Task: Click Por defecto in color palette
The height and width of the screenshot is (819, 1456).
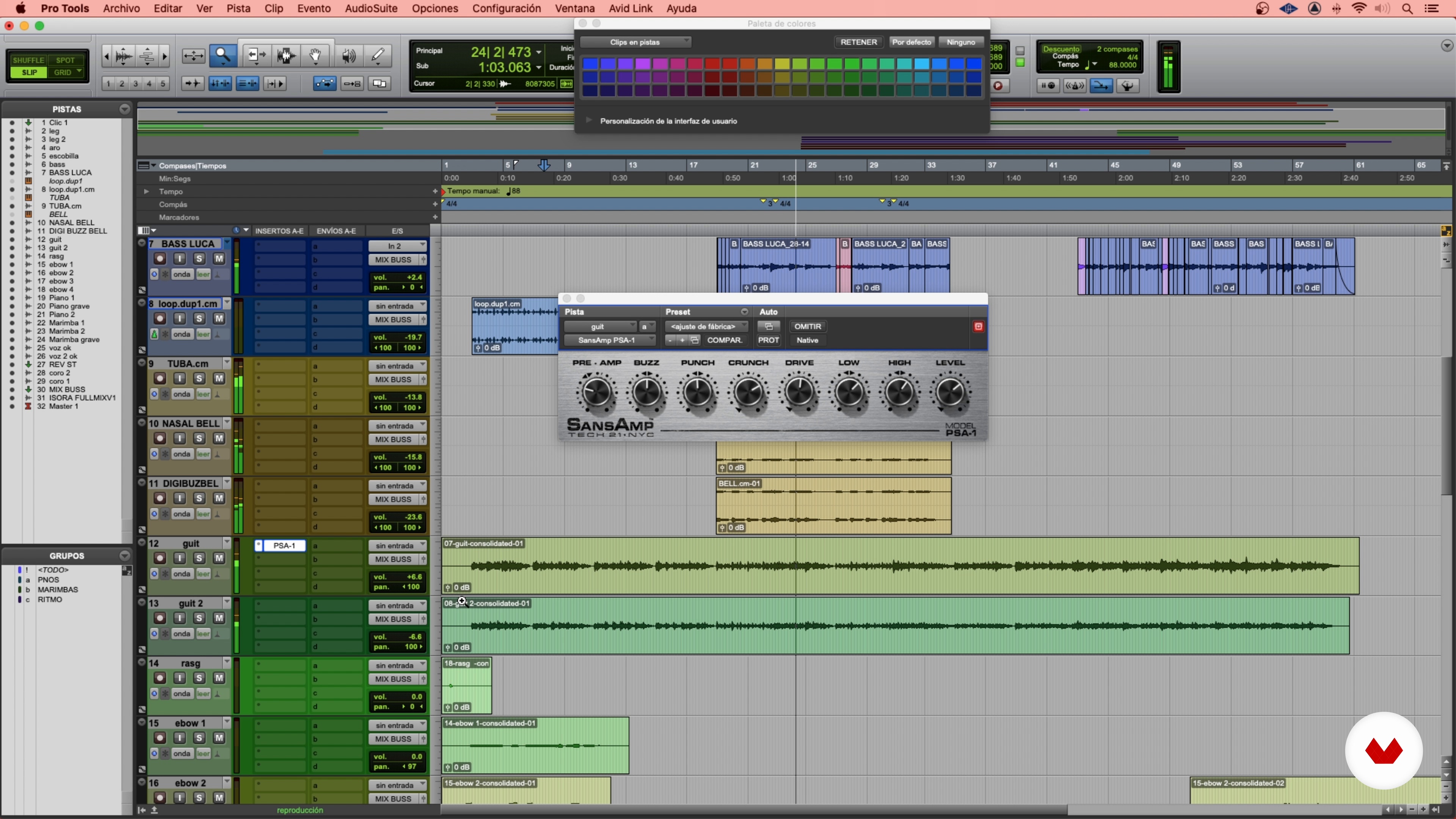Action: tap(911, 42)
